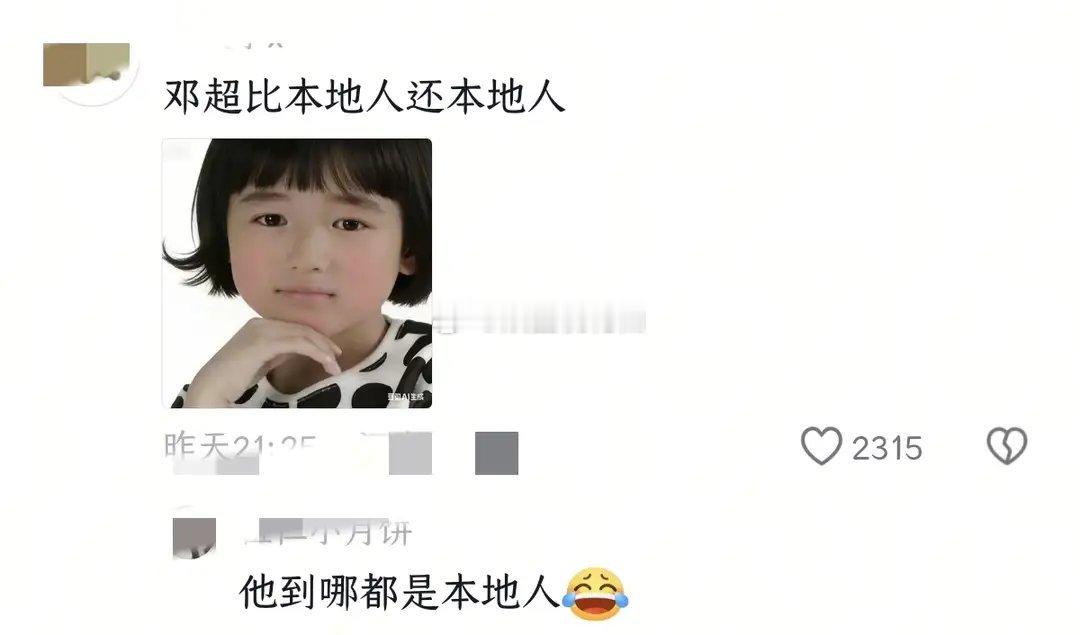Screen dimensions: 1080x635
Task: Tap the 都是 characters in the reply
Action: [398, 593]
